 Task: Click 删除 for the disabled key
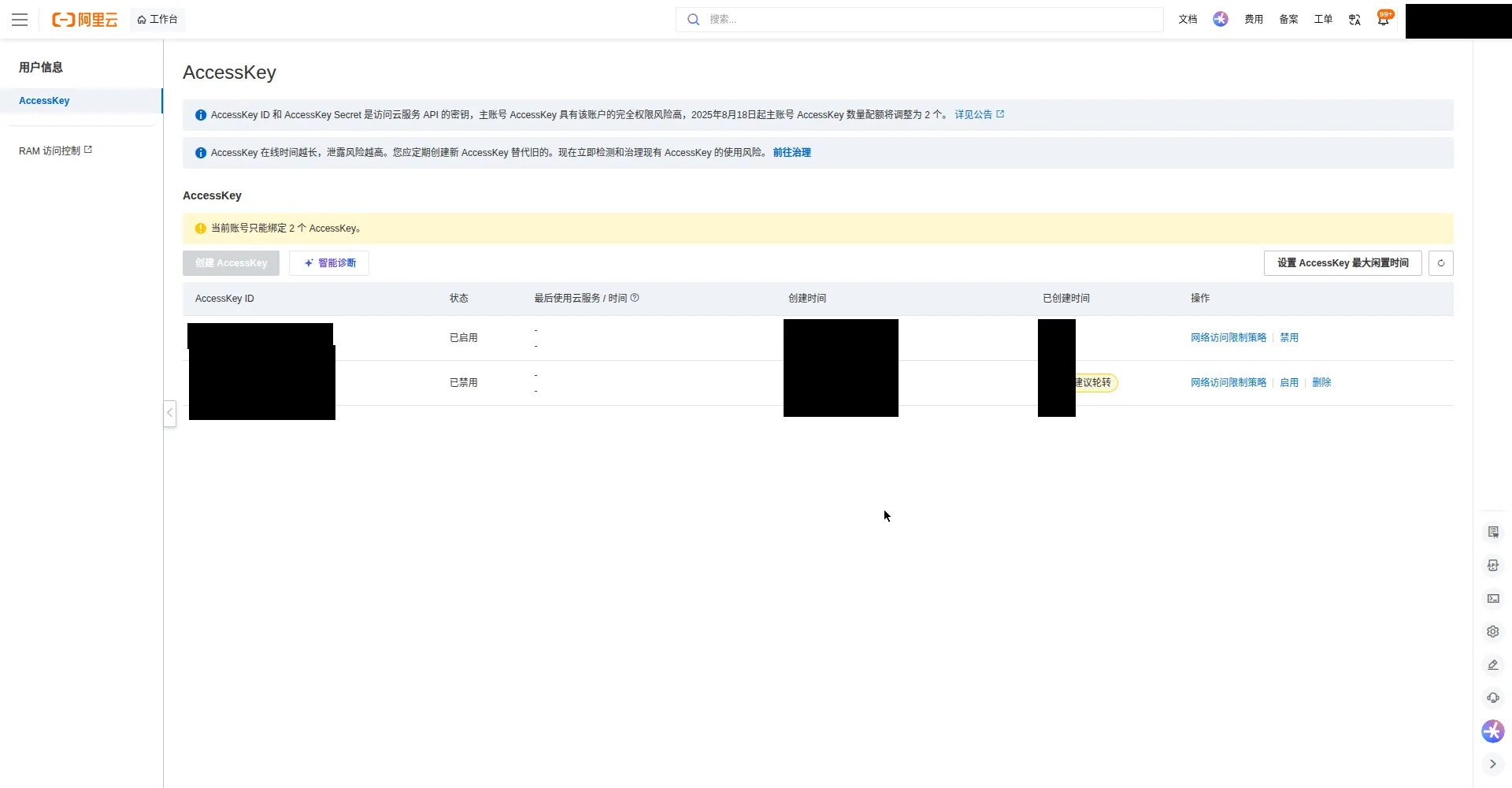tap(1321, 382)
